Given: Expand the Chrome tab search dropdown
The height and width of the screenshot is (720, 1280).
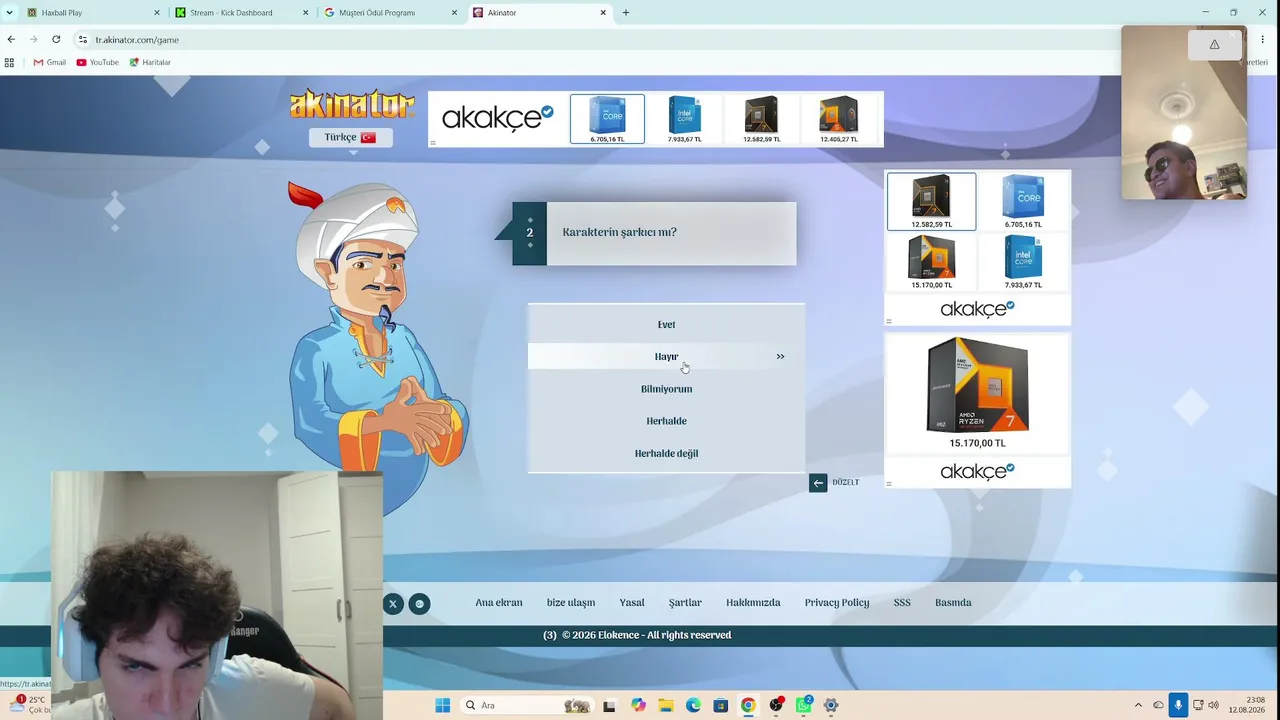Looking at the screenshot, I should coord(10,13).
